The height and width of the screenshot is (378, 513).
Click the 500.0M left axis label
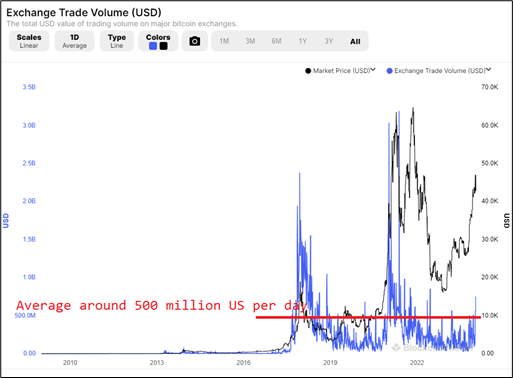[25, 315]
